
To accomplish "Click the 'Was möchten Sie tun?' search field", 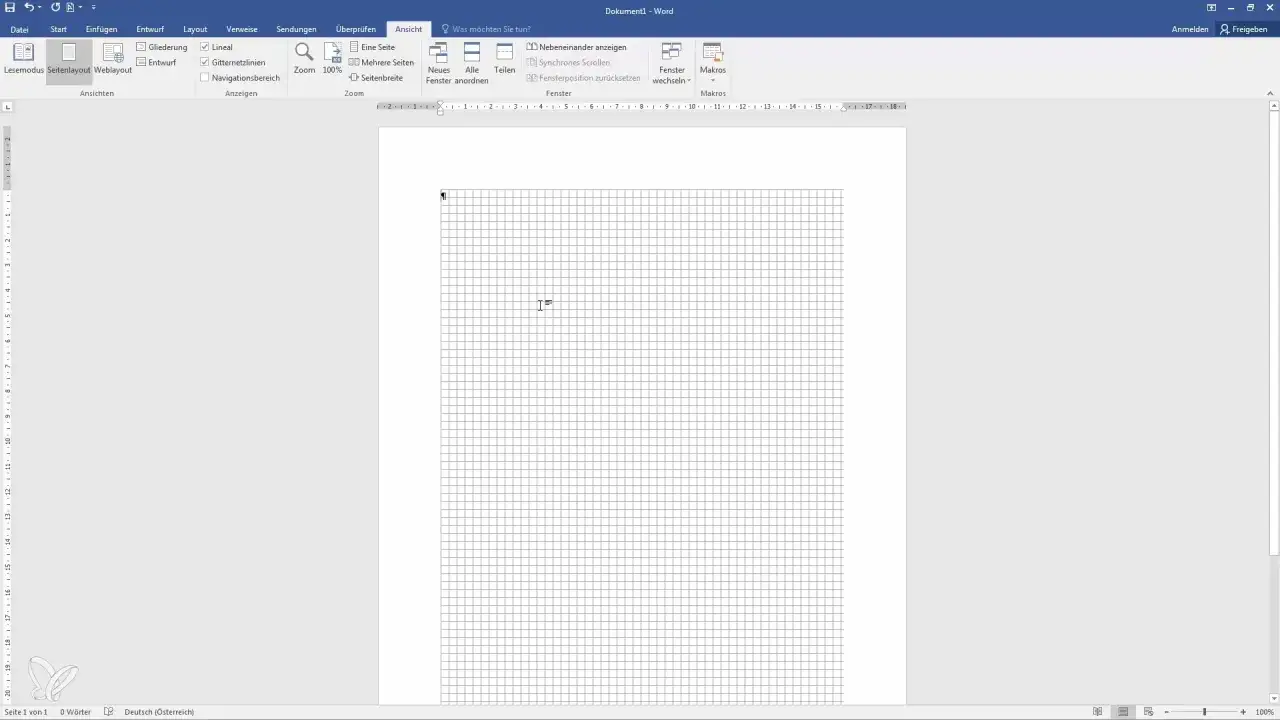I will click(491, 29).
